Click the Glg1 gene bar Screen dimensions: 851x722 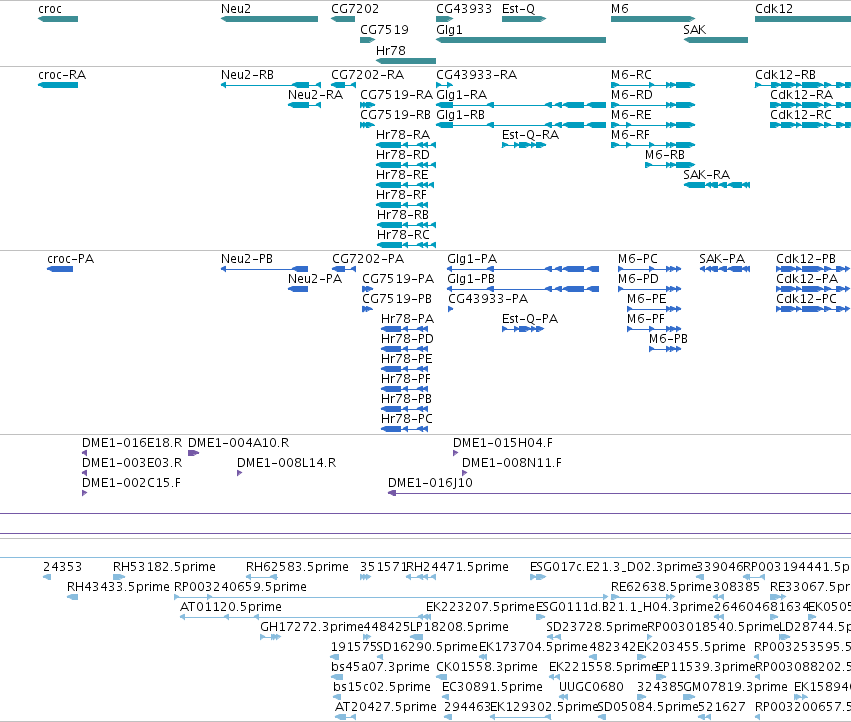click(x=521, y=40)
